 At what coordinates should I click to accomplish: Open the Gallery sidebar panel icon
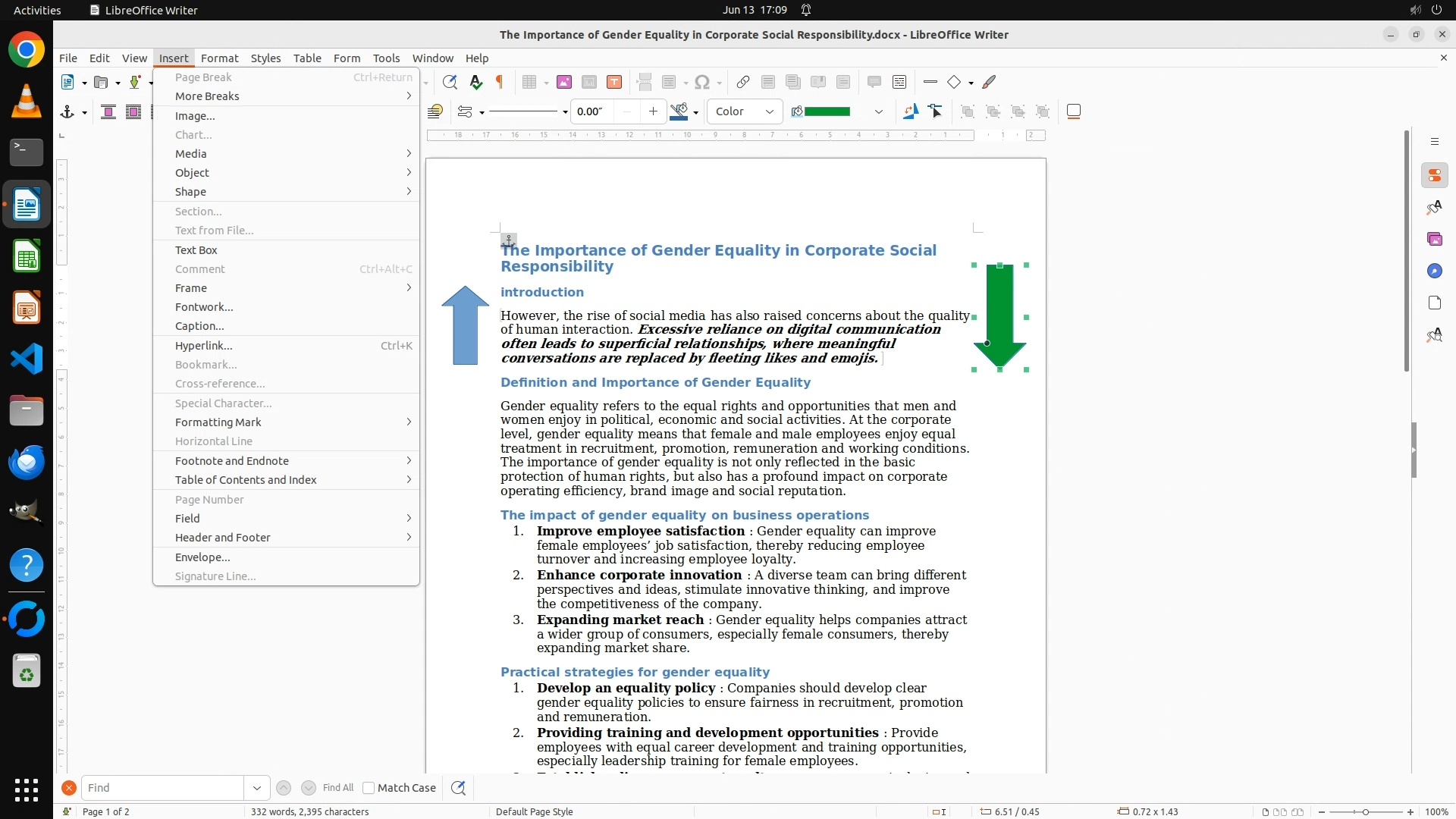coord(1434,240)
